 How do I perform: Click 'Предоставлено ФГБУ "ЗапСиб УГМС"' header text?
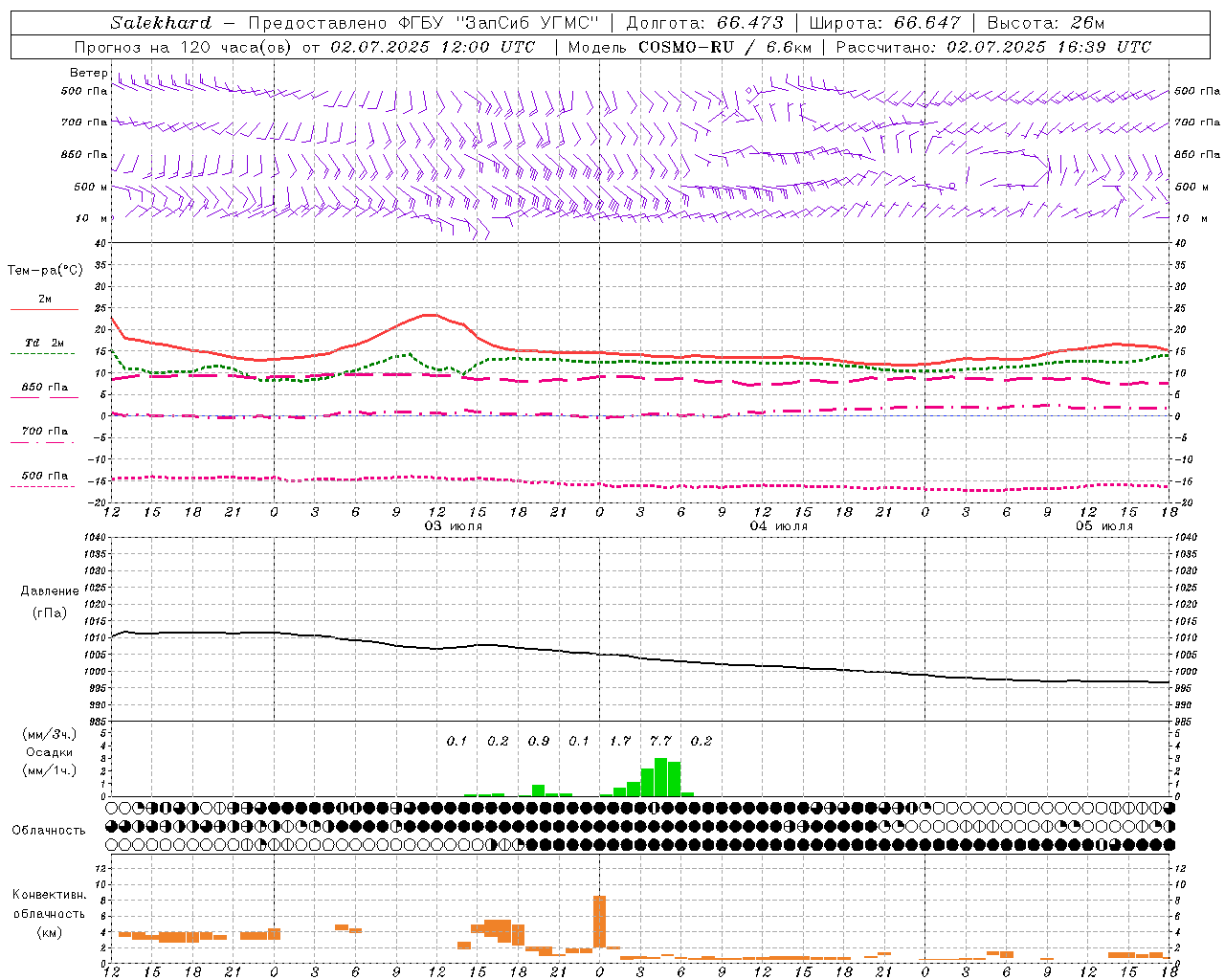(423, 23)
